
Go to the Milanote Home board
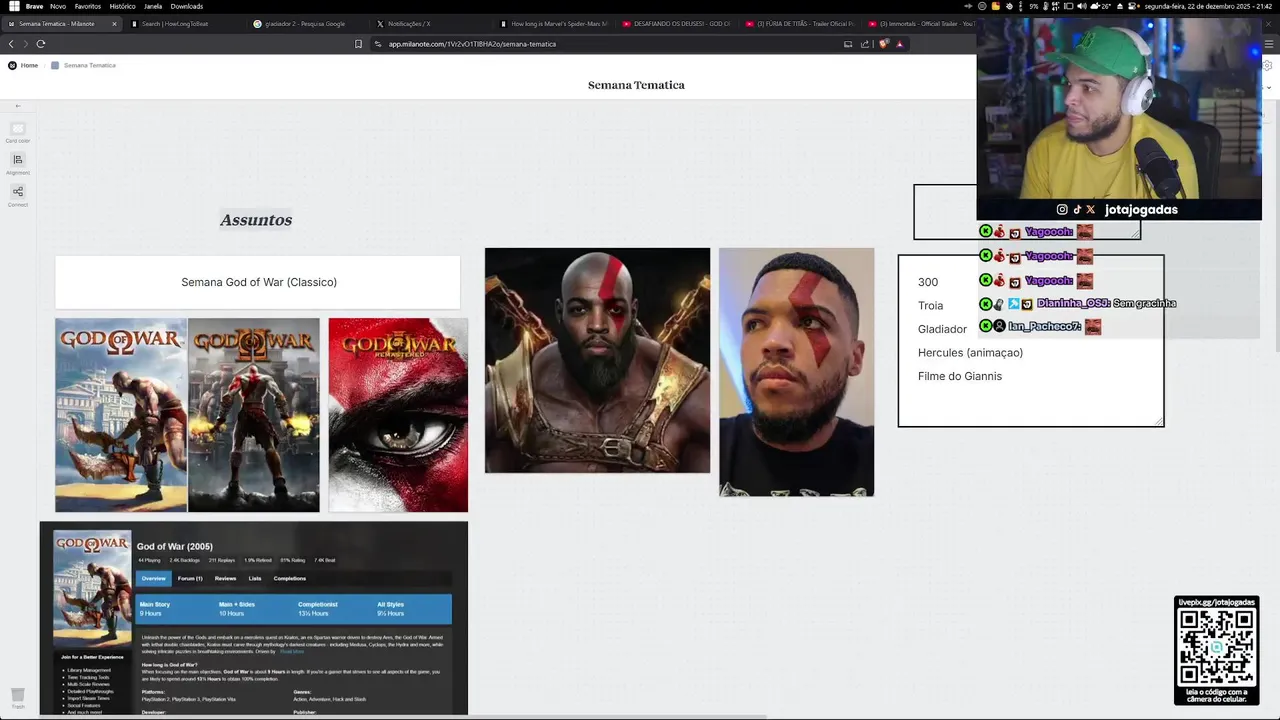[x=23, y=65]
